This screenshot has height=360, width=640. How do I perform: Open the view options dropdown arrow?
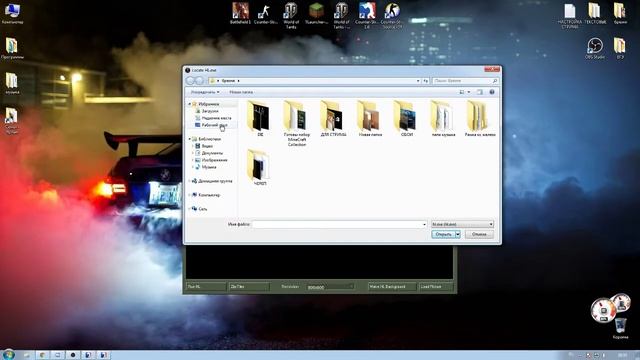(x=469, y=92)
